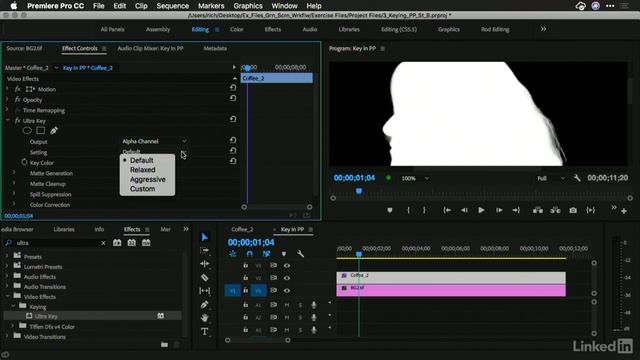
Task: Open the Output Alpha Channel dropdown
Action: 154,141
